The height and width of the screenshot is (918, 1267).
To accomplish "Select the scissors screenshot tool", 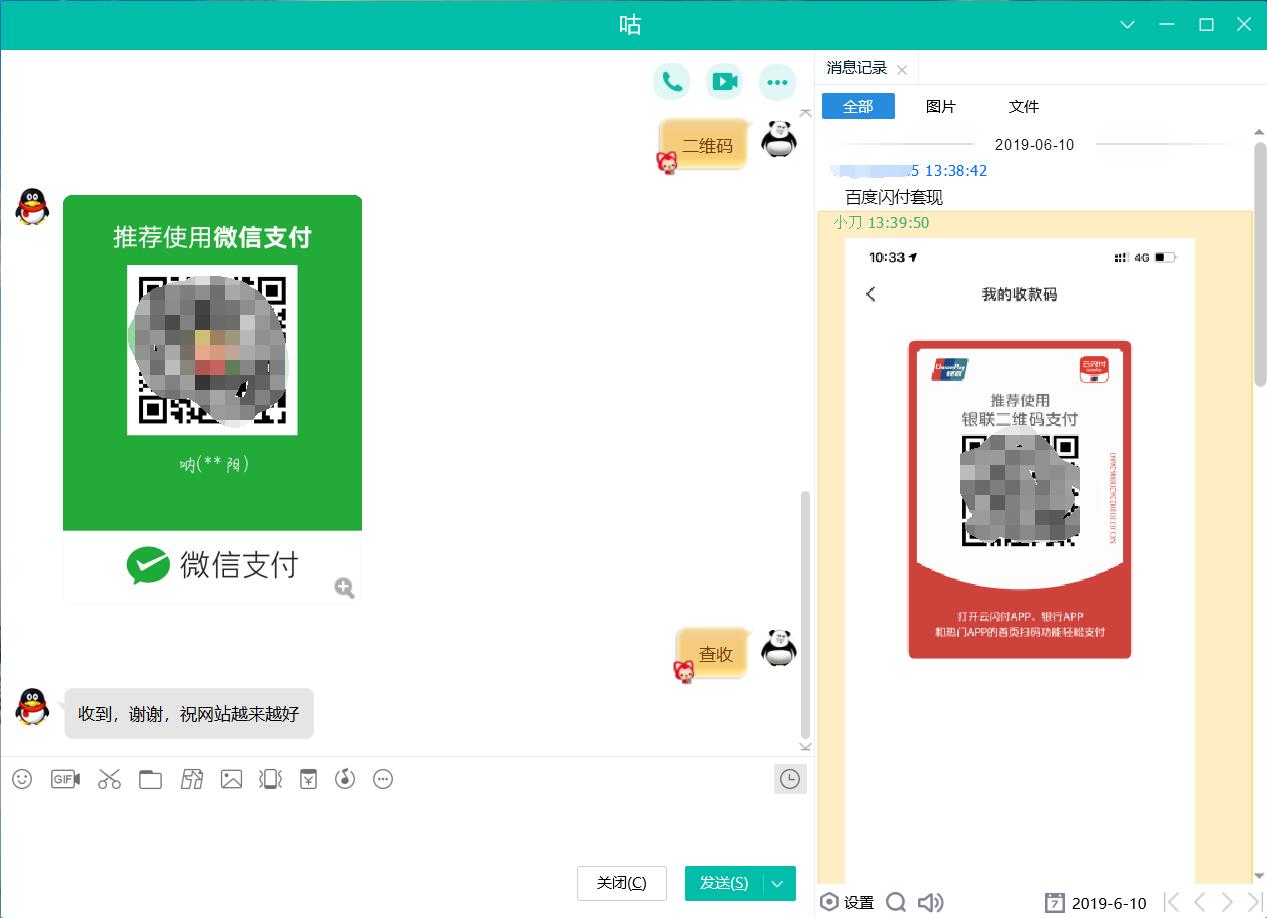I will point(109,779).
